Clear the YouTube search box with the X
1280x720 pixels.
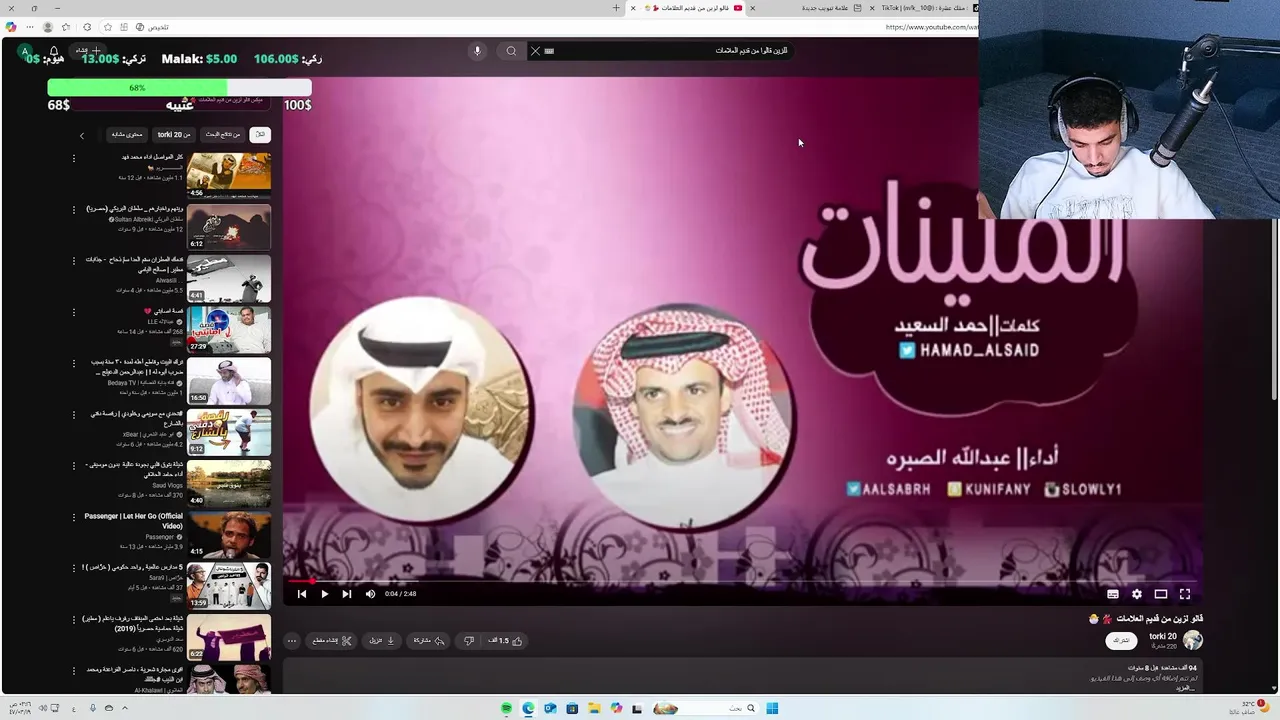click(x=535, y=51)
